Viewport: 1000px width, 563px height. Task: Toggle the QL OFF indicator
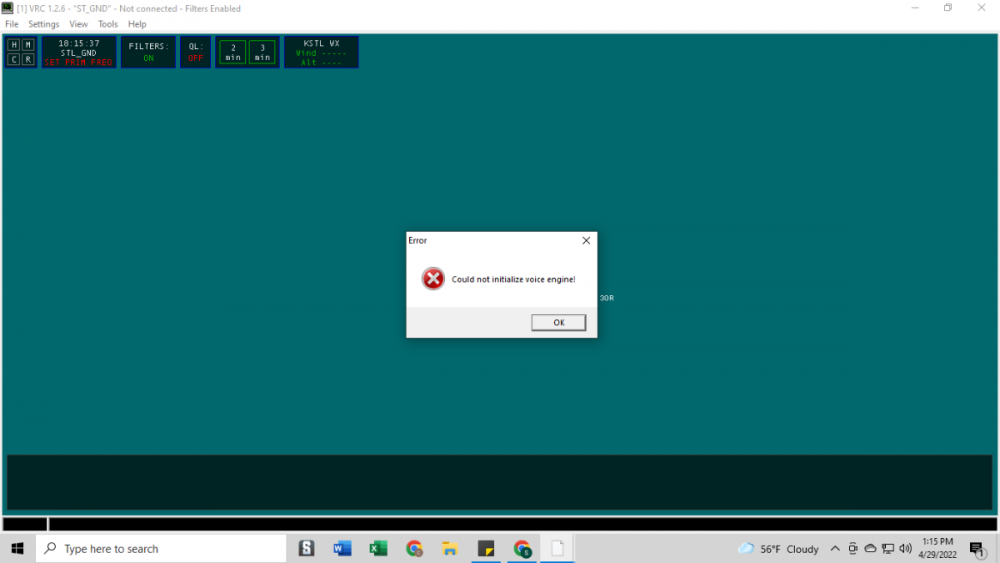click(195, 52)
